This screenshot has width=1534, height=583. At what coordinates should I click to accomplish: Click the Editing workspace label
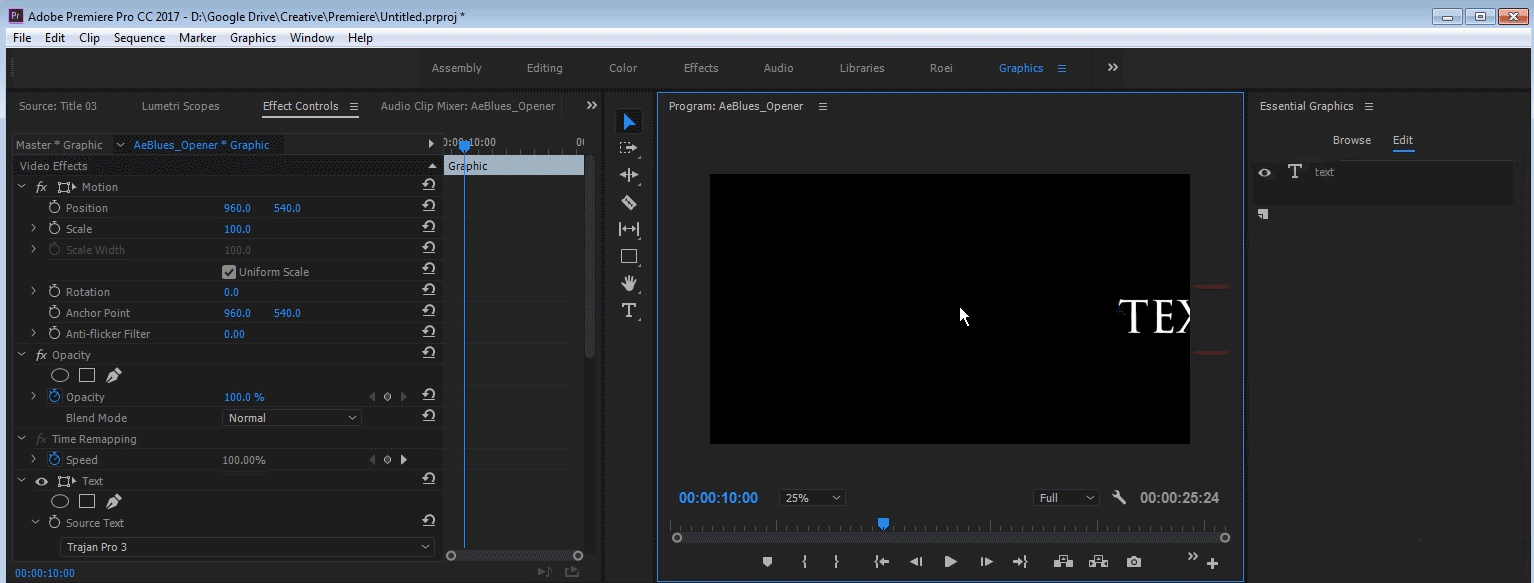(x=544, y=67)
